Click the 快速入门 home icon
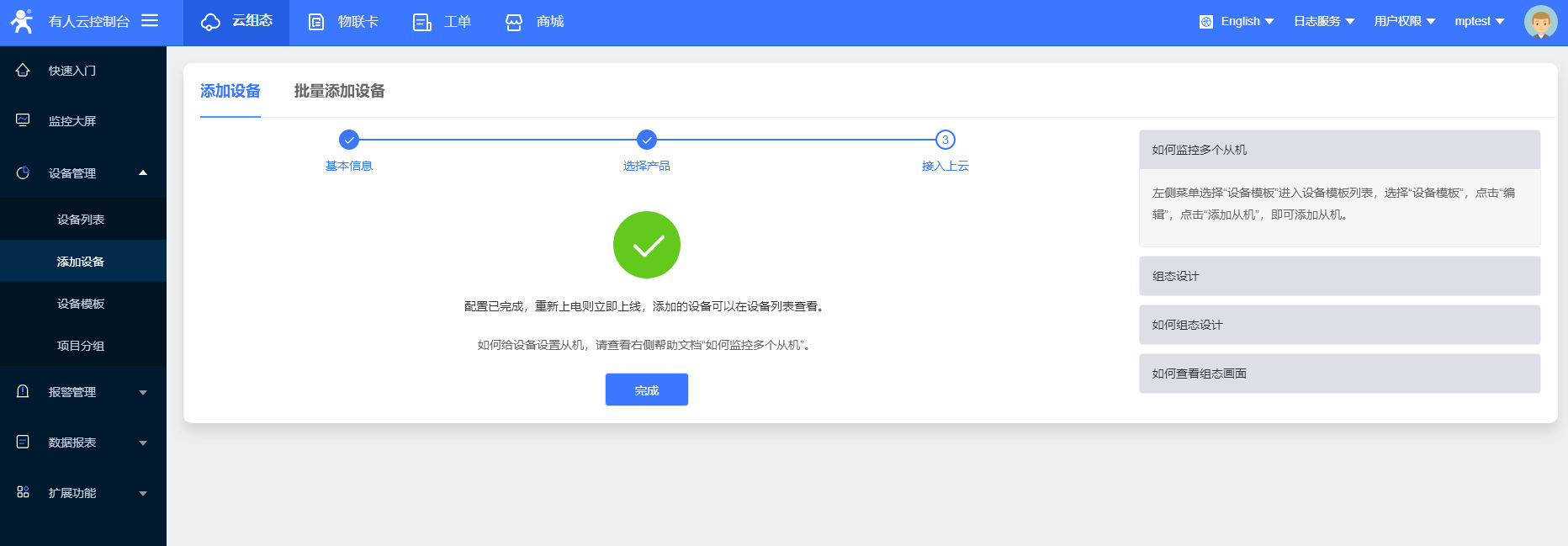The height and width of the screenshot is (546, 1568). 23,70
